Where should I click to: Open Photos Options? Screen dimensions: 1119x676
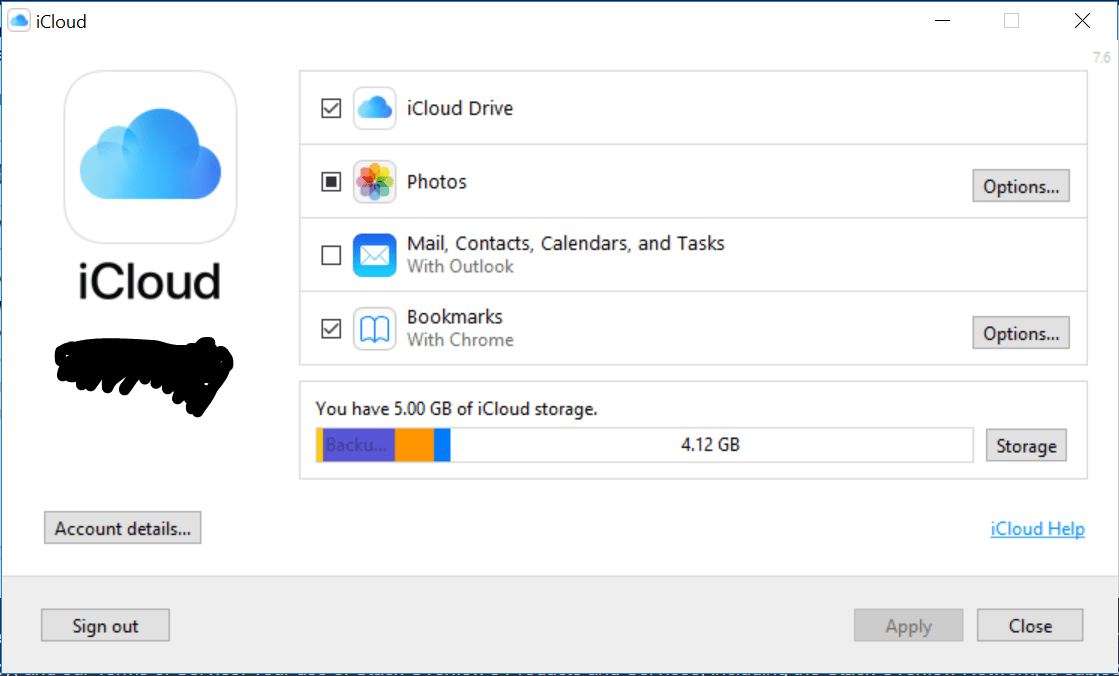click(x=1021, y=186)
